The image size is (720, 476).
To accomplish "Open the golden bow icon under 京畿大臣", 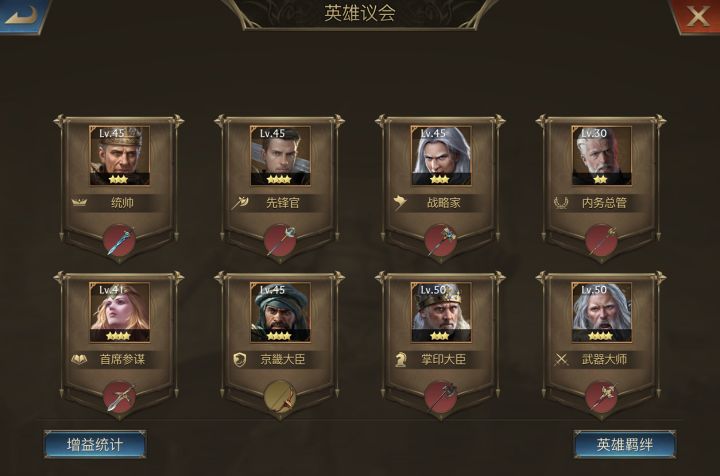I will click(x=280, y=397).
